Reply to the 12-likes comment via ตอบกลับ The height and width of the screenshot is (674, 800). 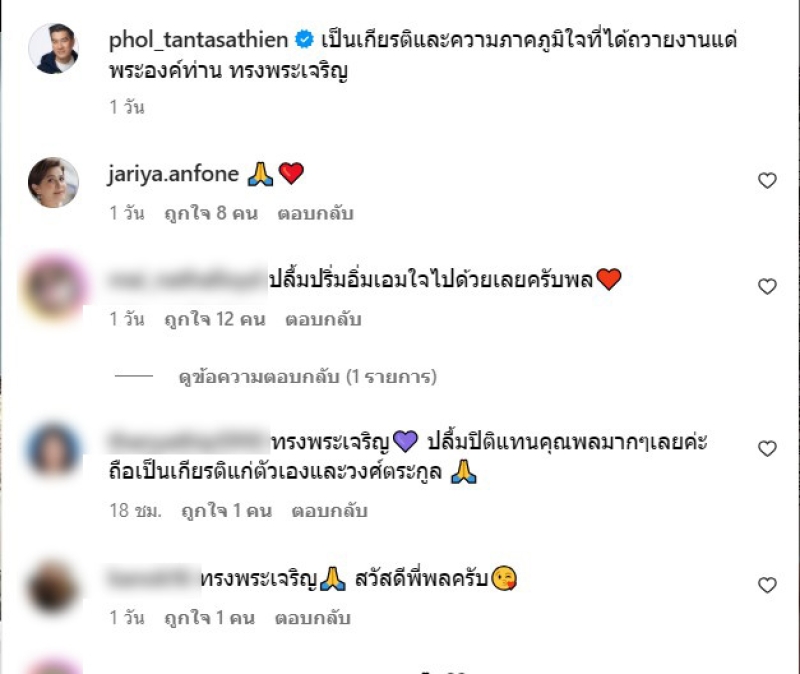click(x=323, y=319)
